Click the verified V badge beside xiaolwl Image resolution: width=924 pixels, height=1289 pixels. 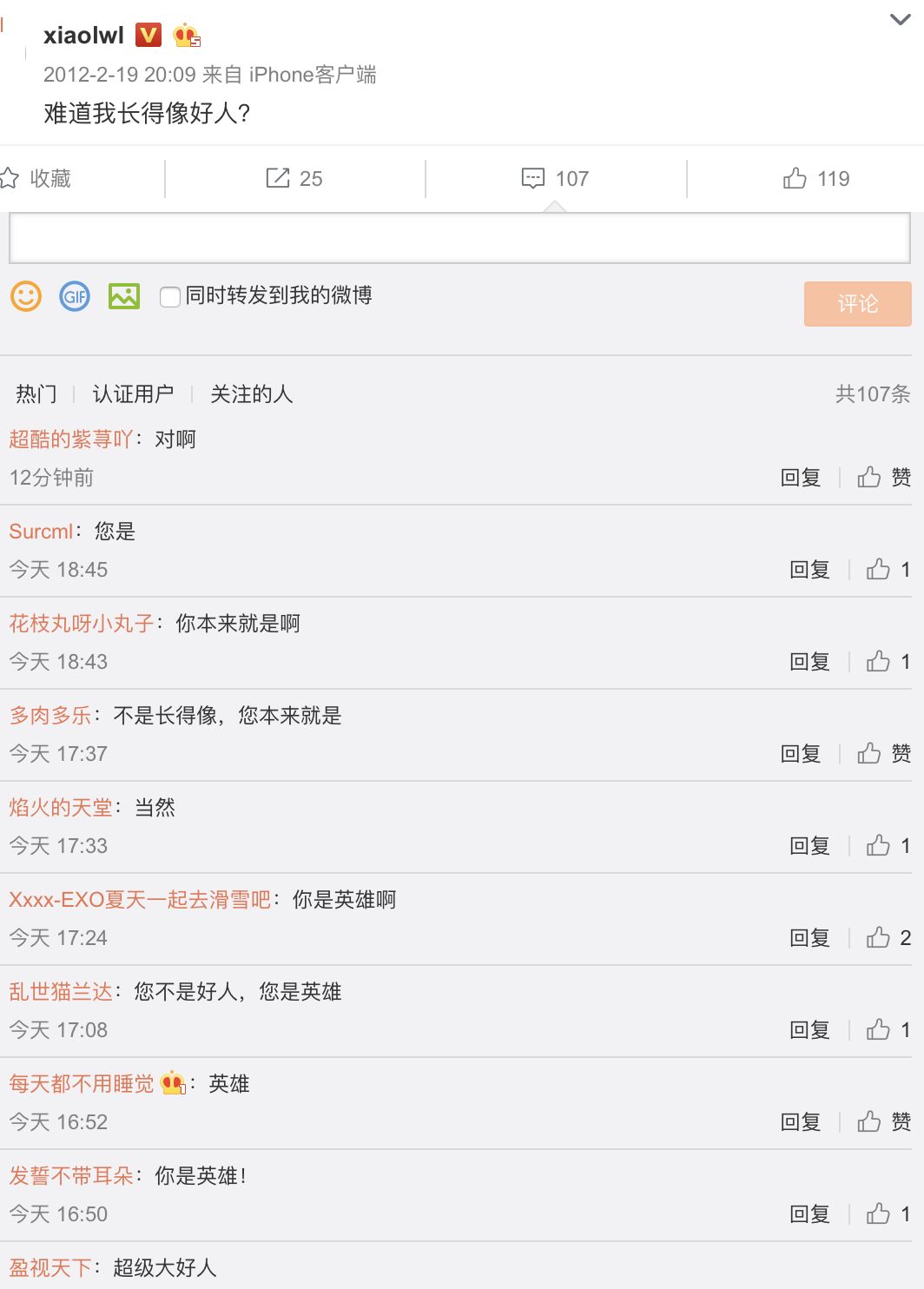pos(149,35)
